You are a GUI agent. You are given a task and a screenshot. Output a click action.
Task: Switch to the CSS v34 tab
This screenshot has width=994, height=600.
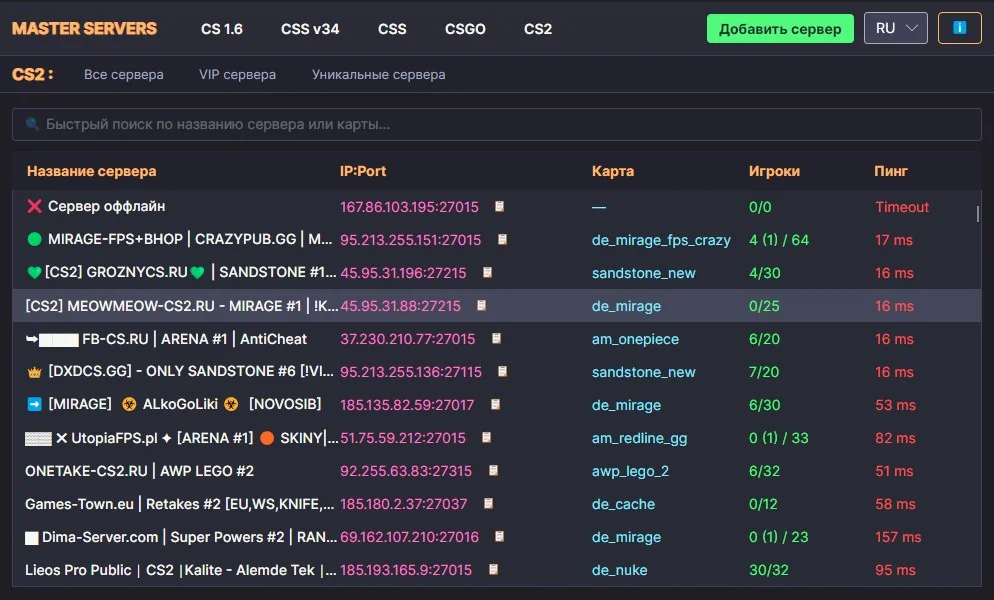310,29
